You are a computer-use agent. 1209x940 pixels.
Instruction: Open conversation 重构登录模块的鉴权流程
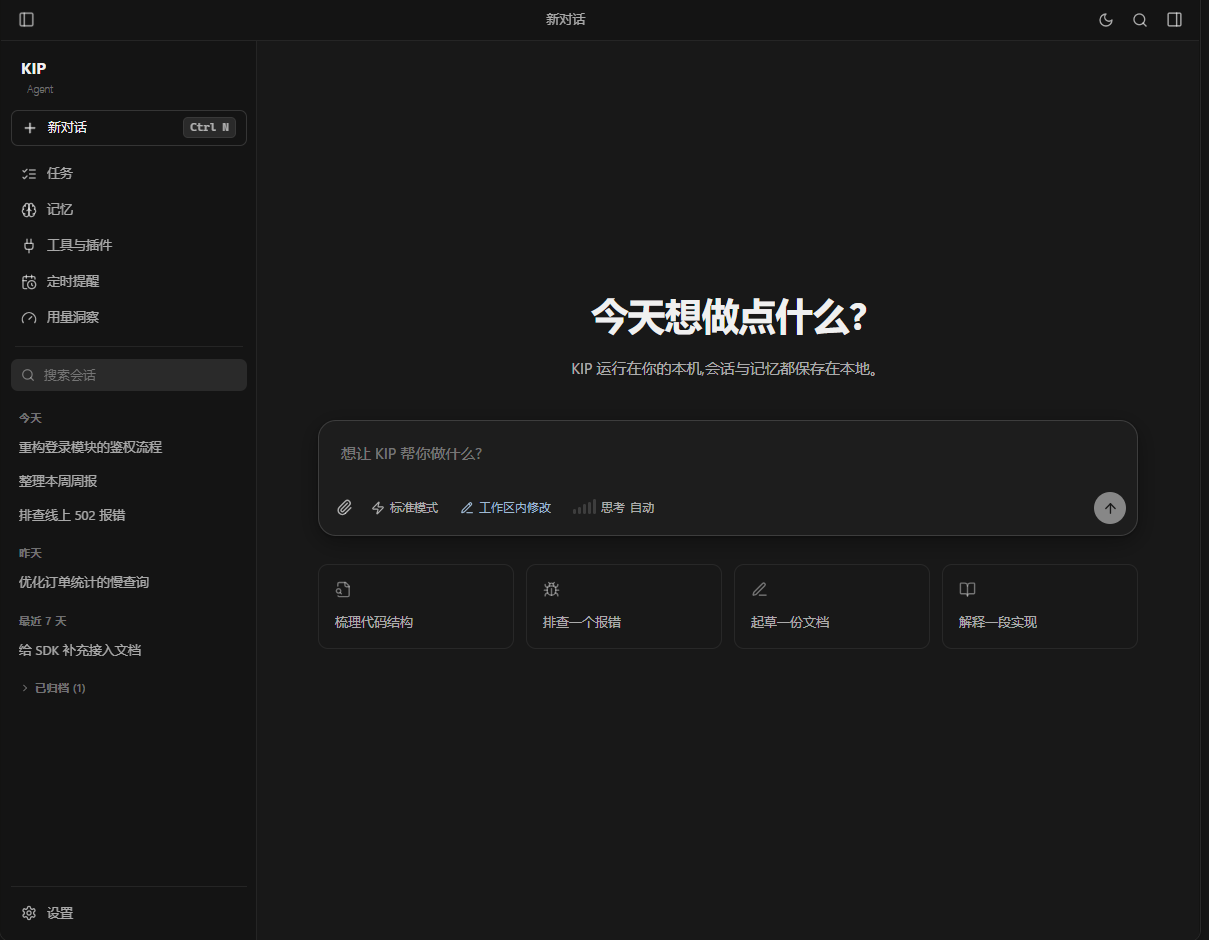tap(129, 447)
